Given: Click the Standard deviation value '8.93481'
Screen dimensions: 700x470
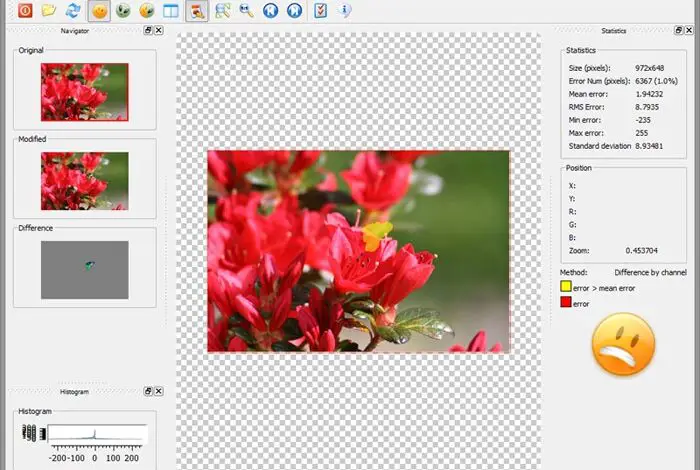Looking at the screenshot, I should coord(649,146).
